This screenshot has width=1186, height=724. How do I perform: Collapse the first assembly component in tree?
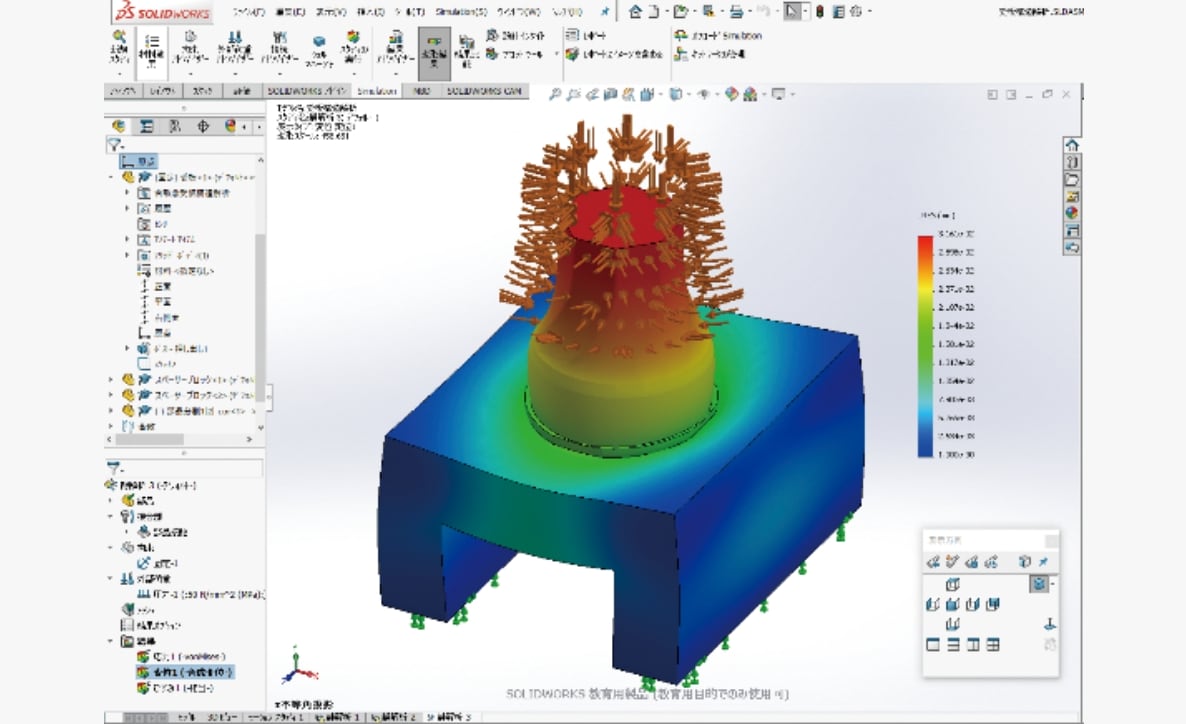(x=112, y=176)
